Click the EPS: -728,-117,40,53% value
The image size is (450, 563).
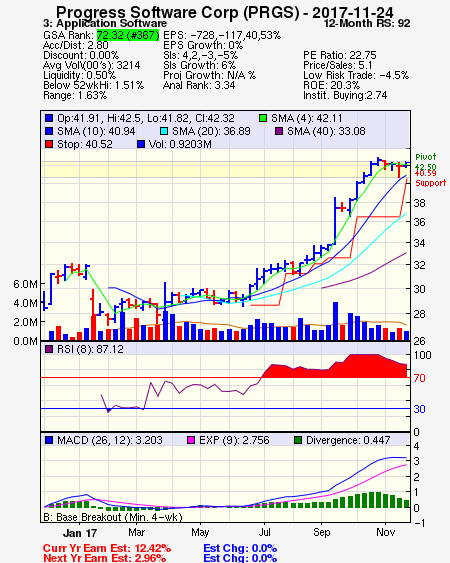click(x=222, y=35)
